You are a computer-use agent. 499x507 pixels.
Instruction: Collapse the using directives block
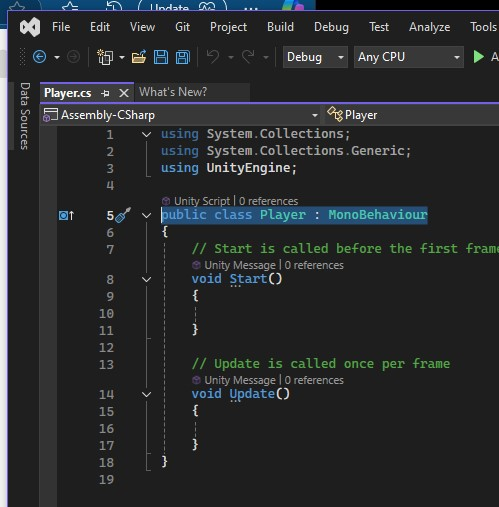click(147, 135)
